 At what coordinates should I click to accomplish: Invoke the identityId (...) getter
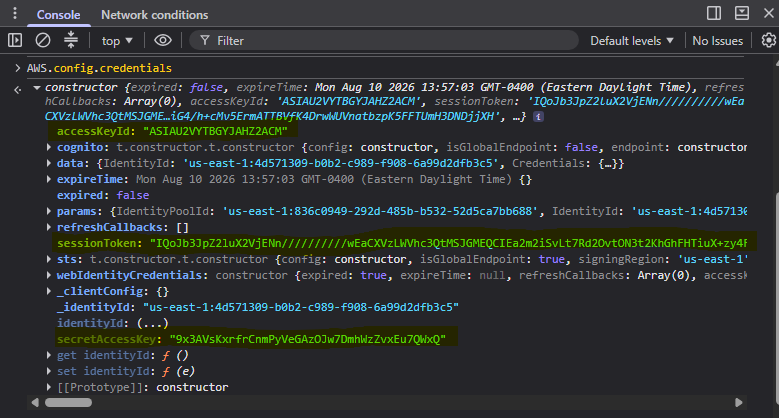point(153,323)
